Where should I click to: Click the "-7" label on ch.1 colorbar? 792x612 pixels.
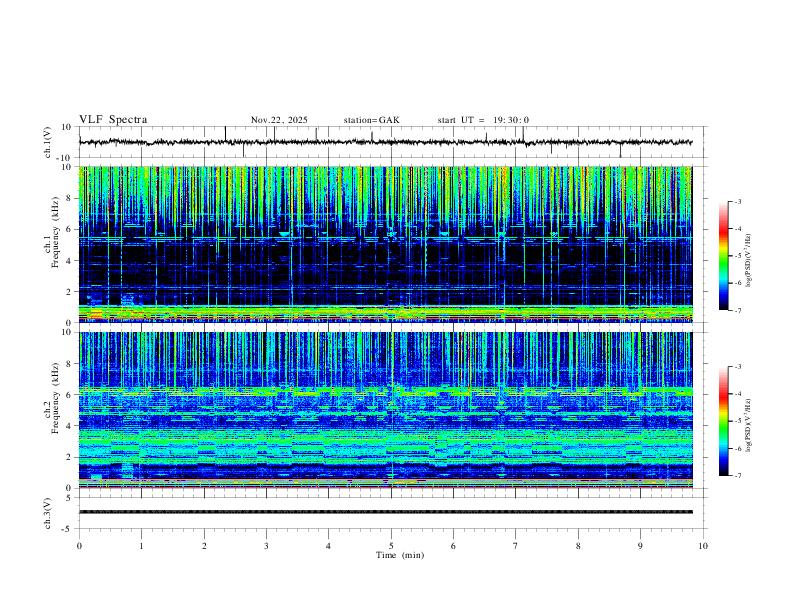tap(737, 311)
